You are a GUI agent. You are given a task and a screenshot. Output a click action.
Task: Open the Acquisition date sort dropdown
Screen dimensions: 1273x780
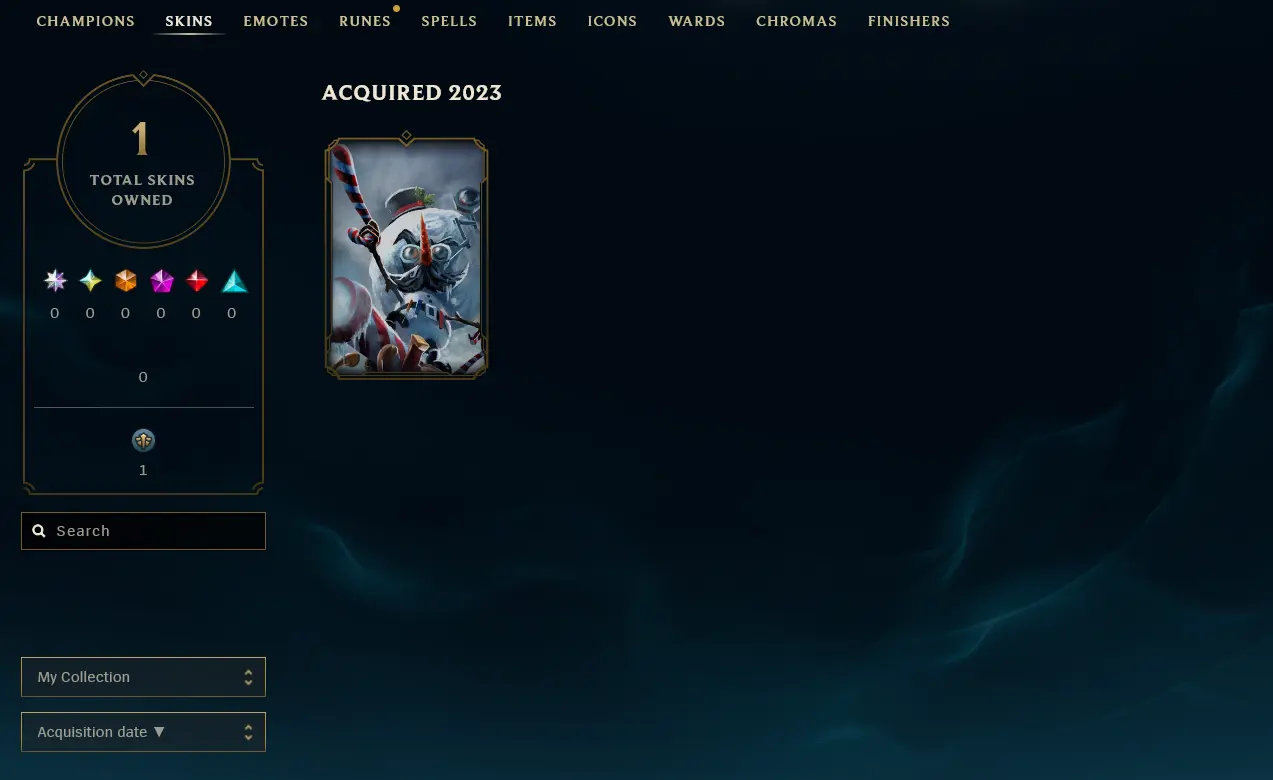143,732
